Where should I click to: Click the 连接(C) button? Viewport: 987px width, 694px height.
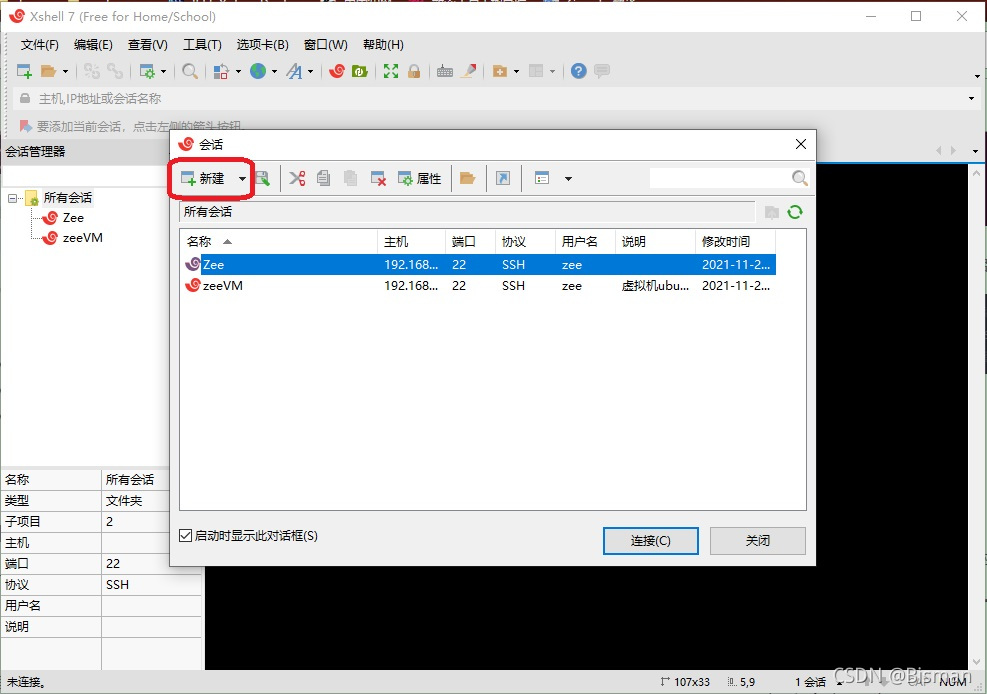coord(650,540)
